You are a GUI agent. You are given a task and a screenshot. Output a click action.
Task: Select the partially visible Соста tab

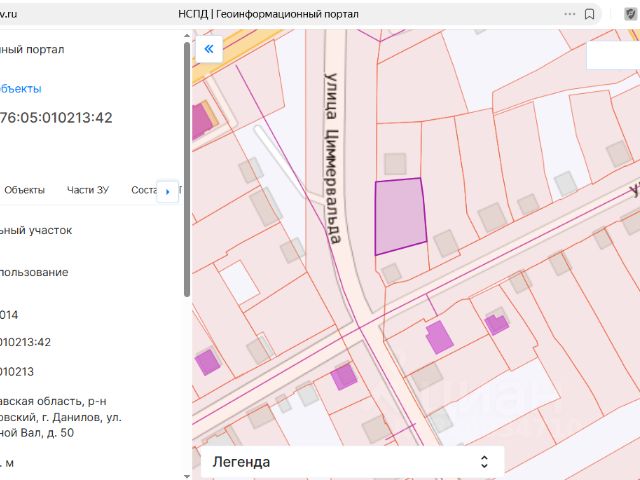(144, 190)
